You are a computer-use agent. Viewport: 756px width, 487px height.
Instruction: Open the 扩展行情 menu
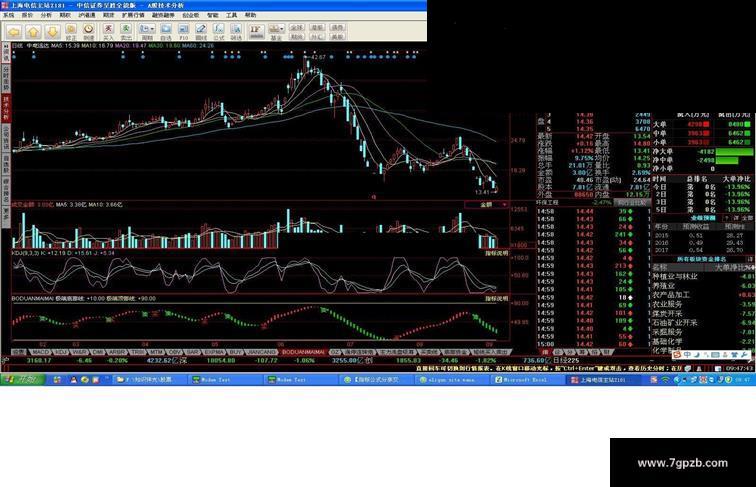pyautogui.click(x=133, y=15)
